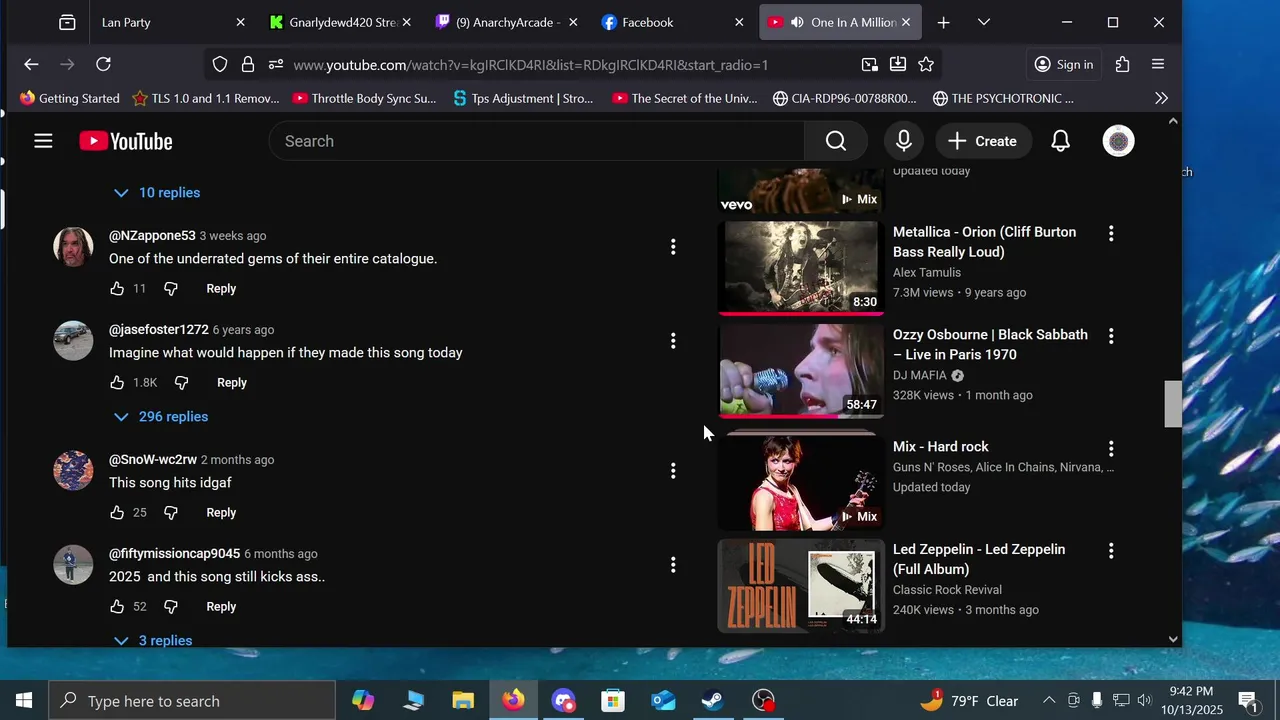Open Firefox application menu

[1158, 64]
